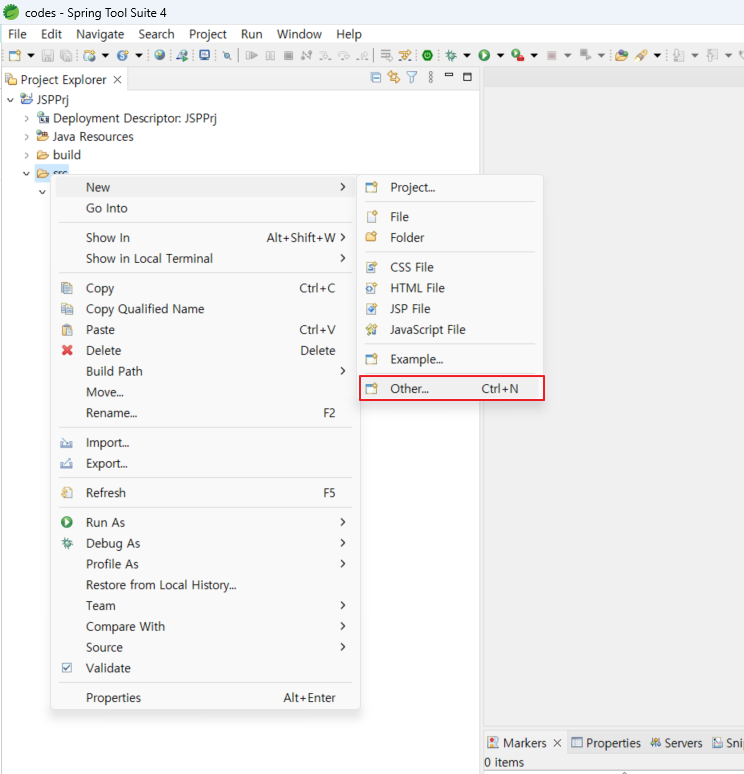Click the Terminate stop toolbar icon
The image size is (744, 774).
point(288,55)
